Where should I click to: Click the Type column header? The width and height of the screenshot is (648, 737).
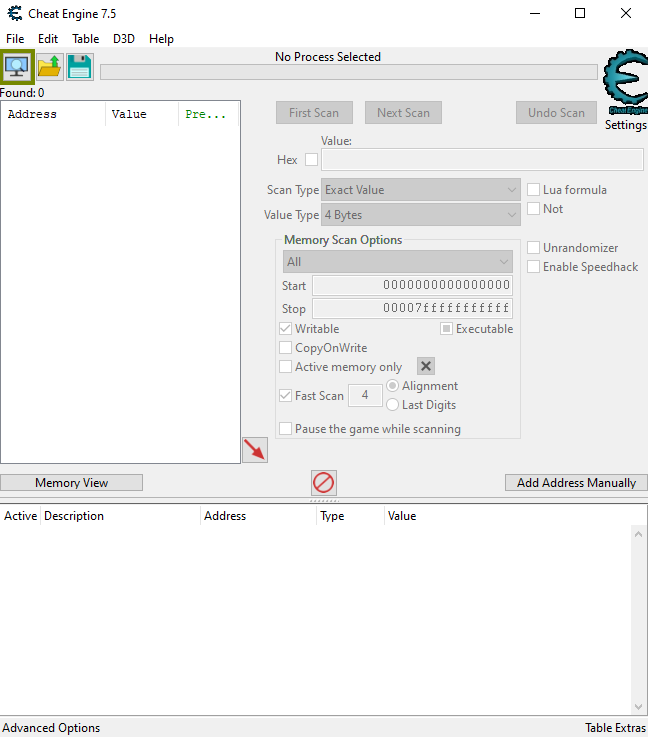pyautogui.click(x=351, y=516)
